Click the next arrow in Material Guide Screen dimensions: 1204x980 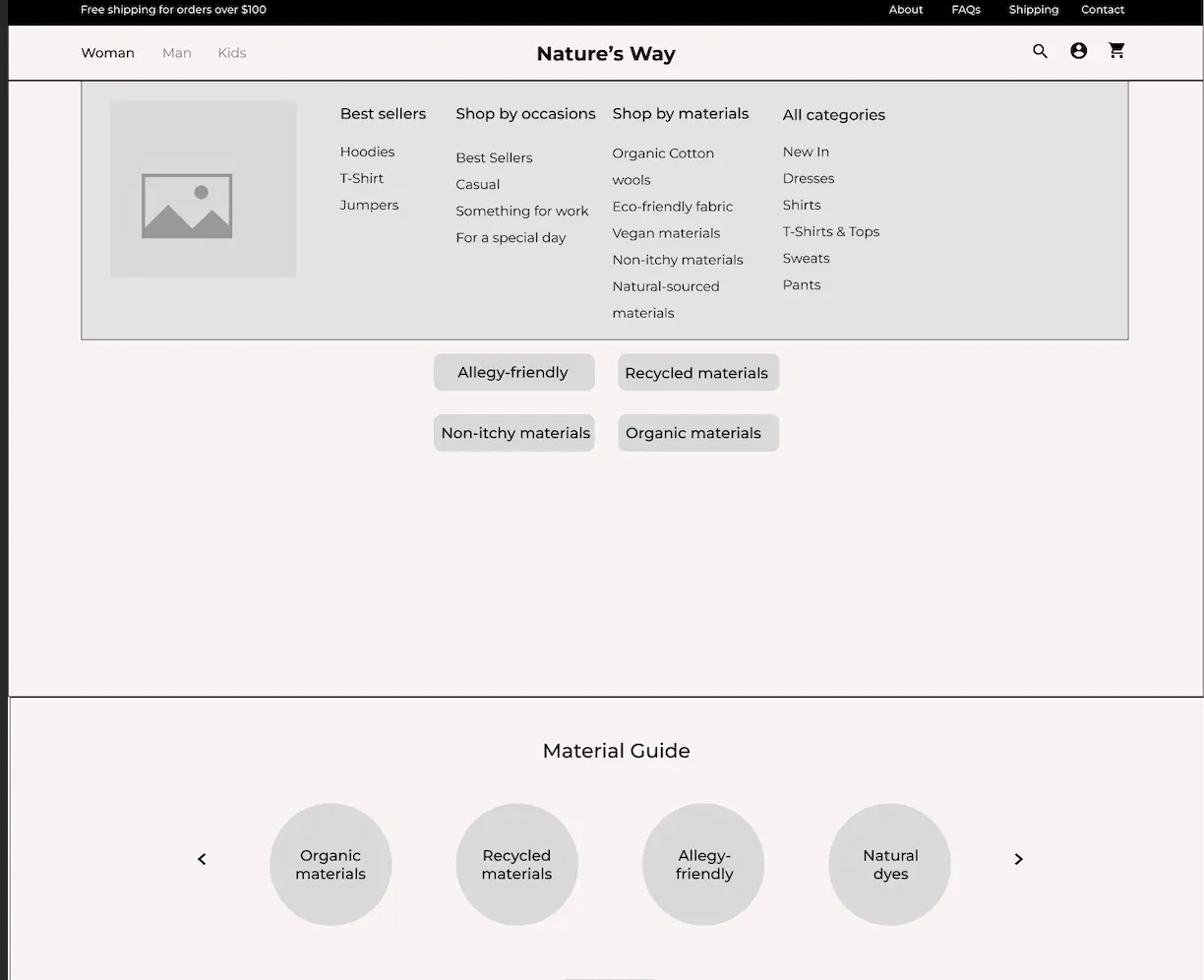1018,859
